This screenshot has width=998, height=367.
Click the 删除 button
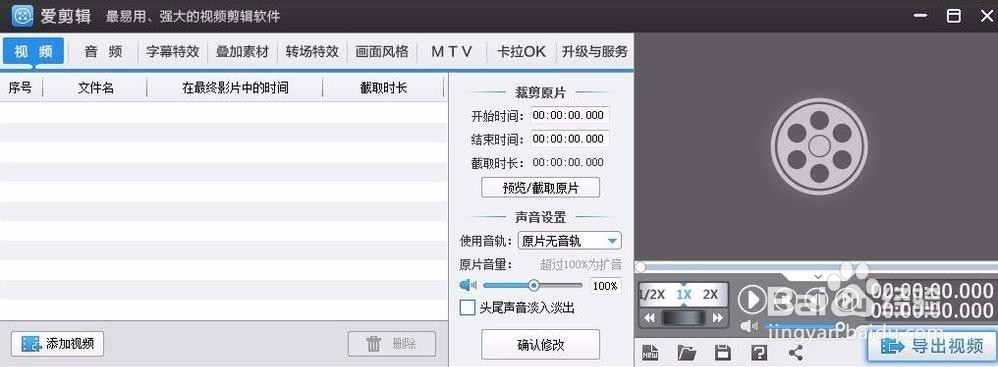[x=392, y=344]
